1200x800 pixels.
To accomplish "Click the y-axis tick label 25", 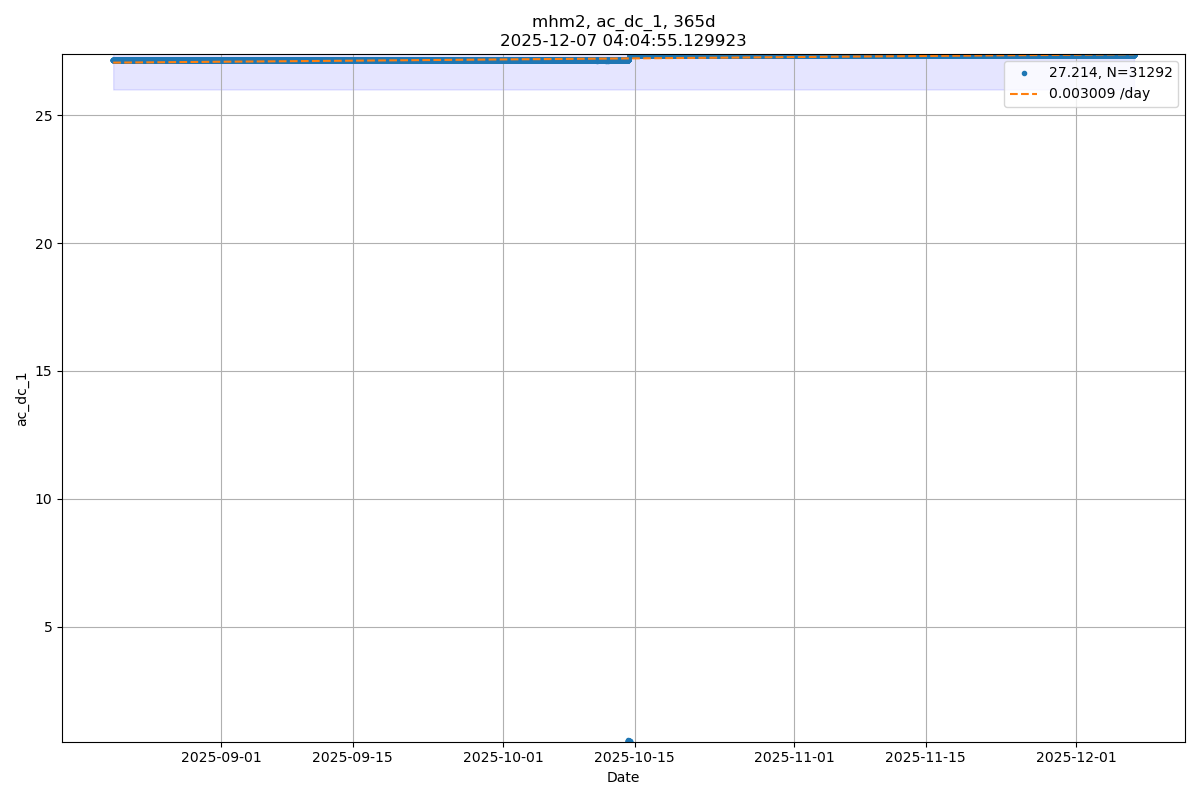I will tap(44, 115).
